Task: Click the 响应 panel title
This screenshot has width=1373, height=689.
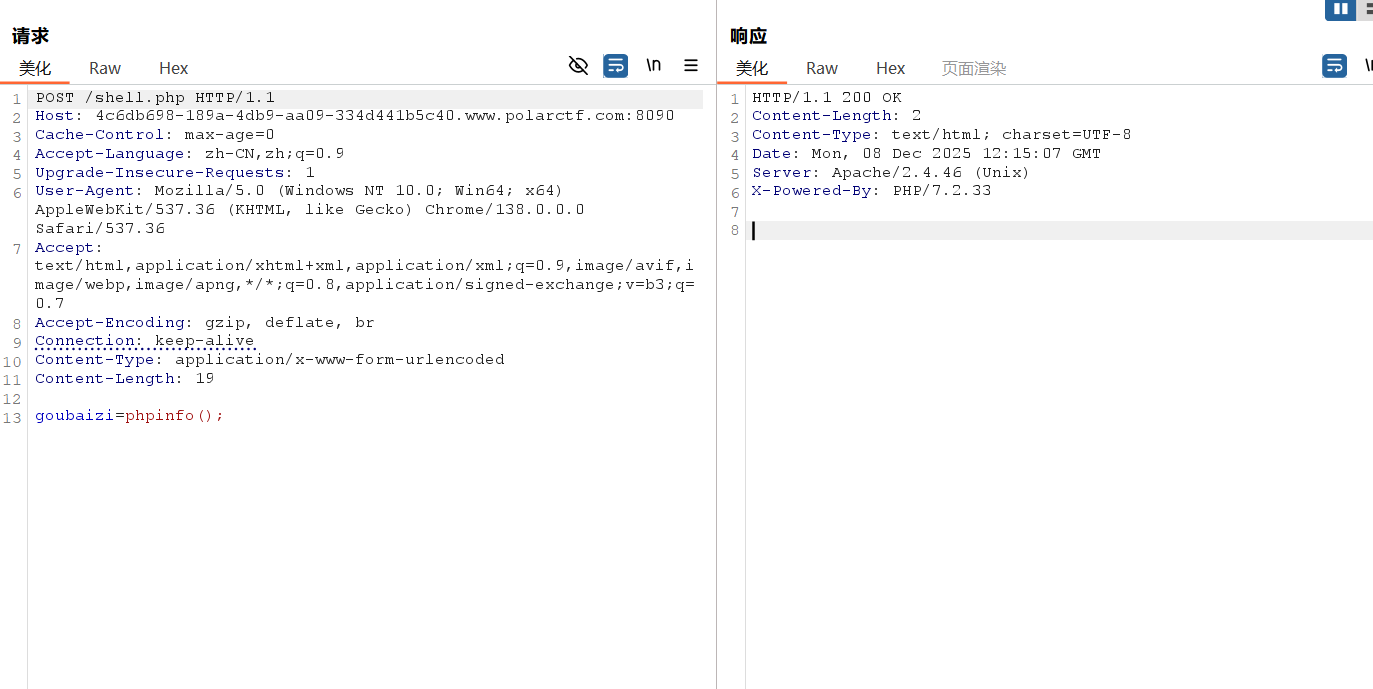Action: point(748,36)
